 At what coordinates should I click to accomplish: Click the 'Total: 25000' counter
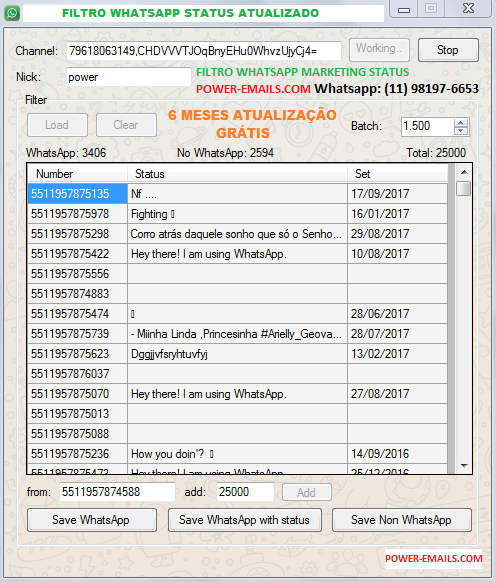pyautogui.click(x=436, y=153)
